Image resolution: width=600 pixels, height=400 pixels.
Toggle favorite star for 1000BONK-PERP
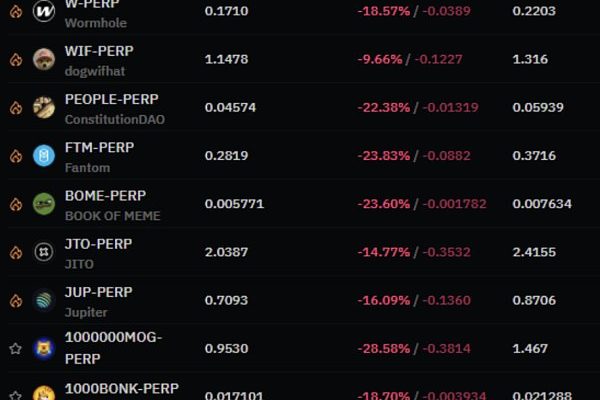[x=15, y=395]
